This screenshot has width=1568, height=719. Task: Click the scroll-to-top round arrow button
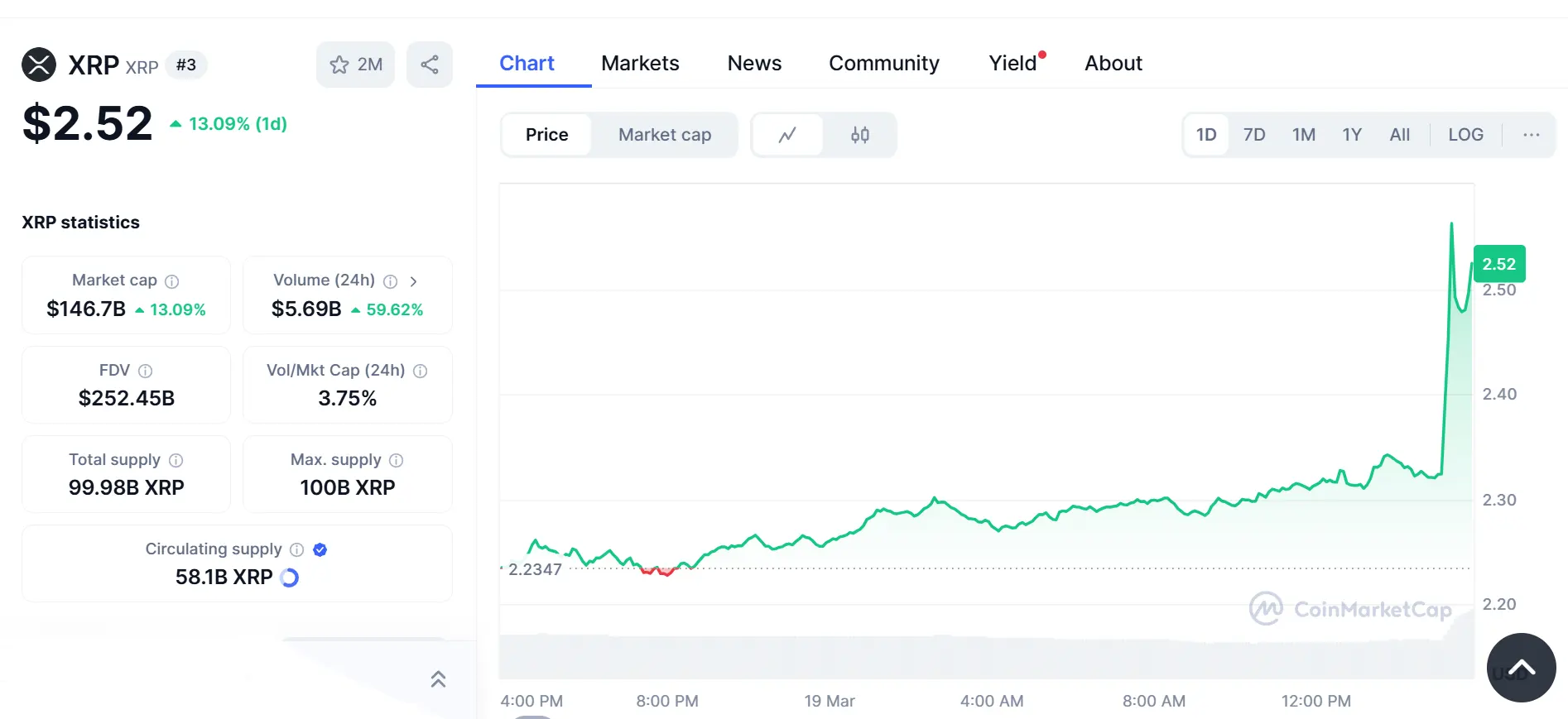tap(1521, 668)
